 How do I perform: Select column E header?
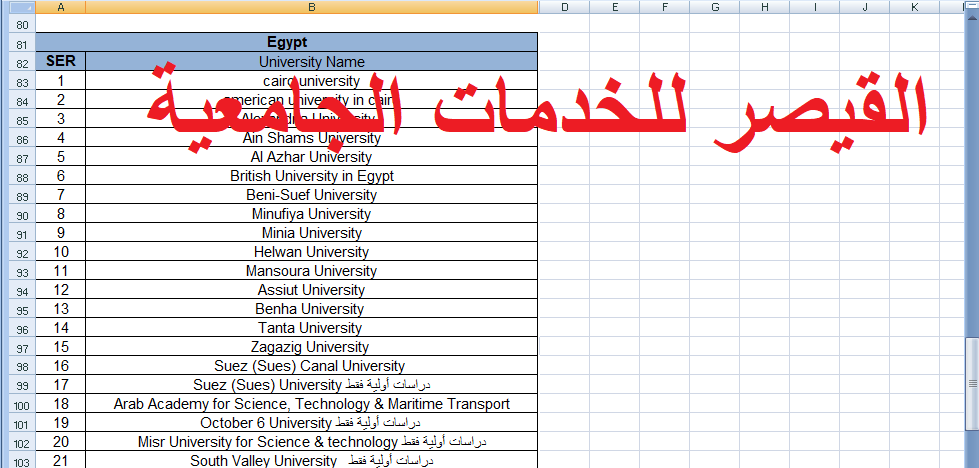point(614,7)
